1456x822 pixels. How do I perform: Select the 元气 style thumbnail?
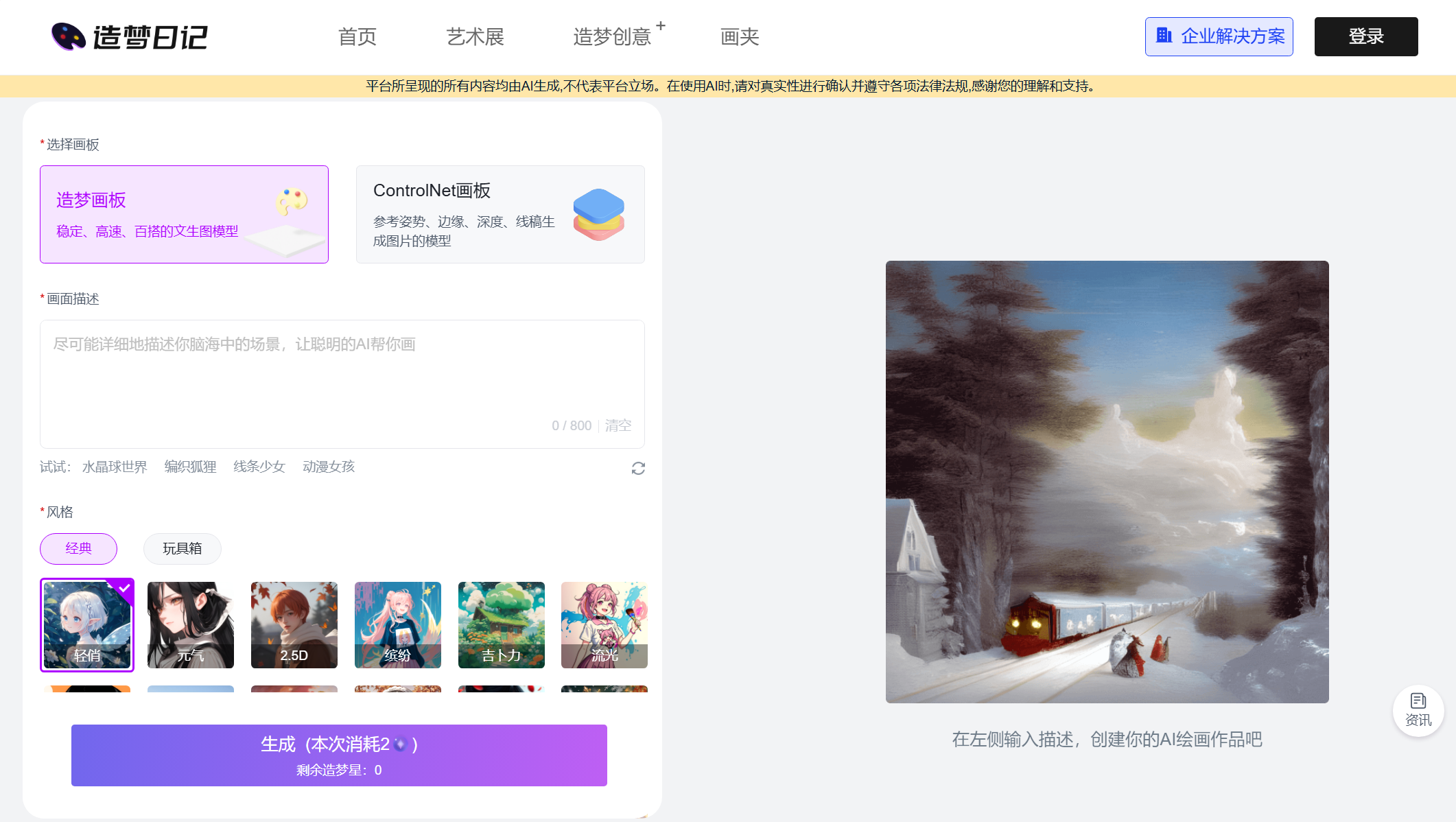pyautogui.click(x=191, y=624)
